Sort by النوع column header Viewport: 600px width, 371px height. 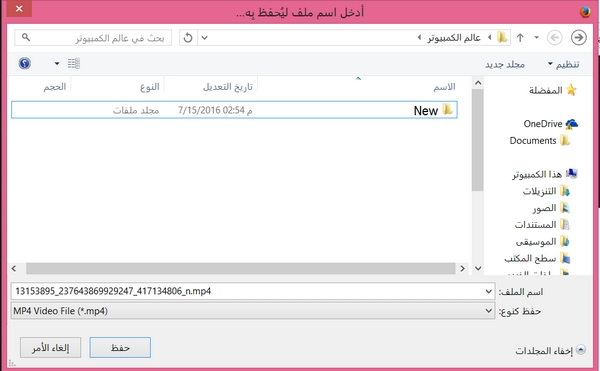coord(150,87)
